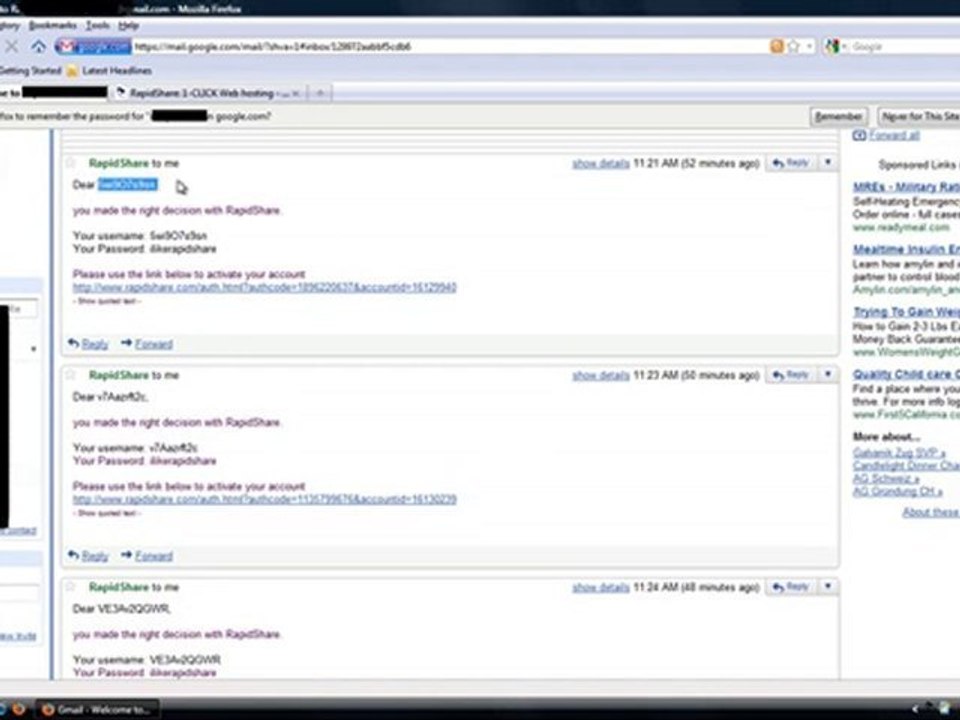Click the Gmail taskbar window button

point(98,710)
